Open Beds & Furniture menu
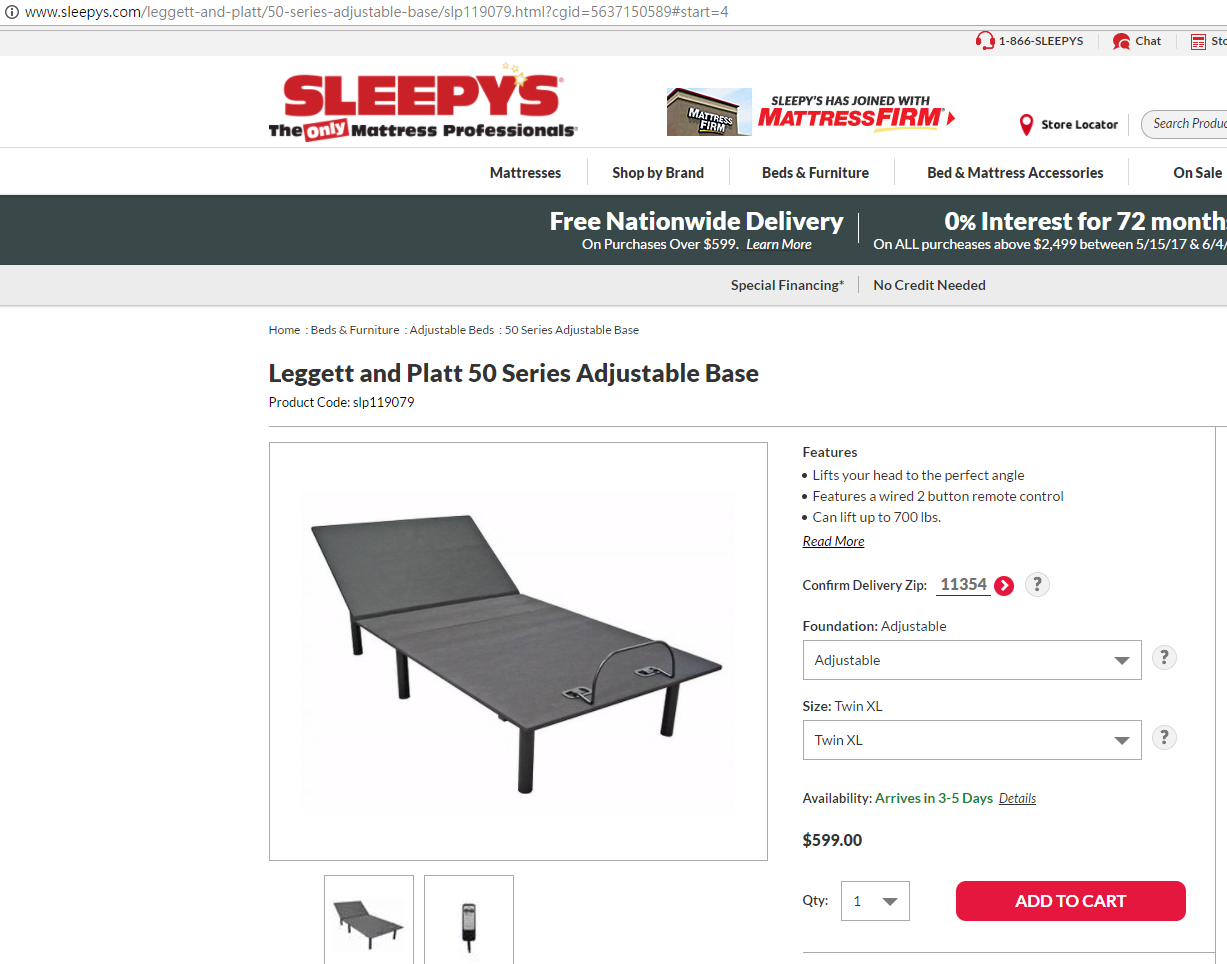 [x=815, y=173]
